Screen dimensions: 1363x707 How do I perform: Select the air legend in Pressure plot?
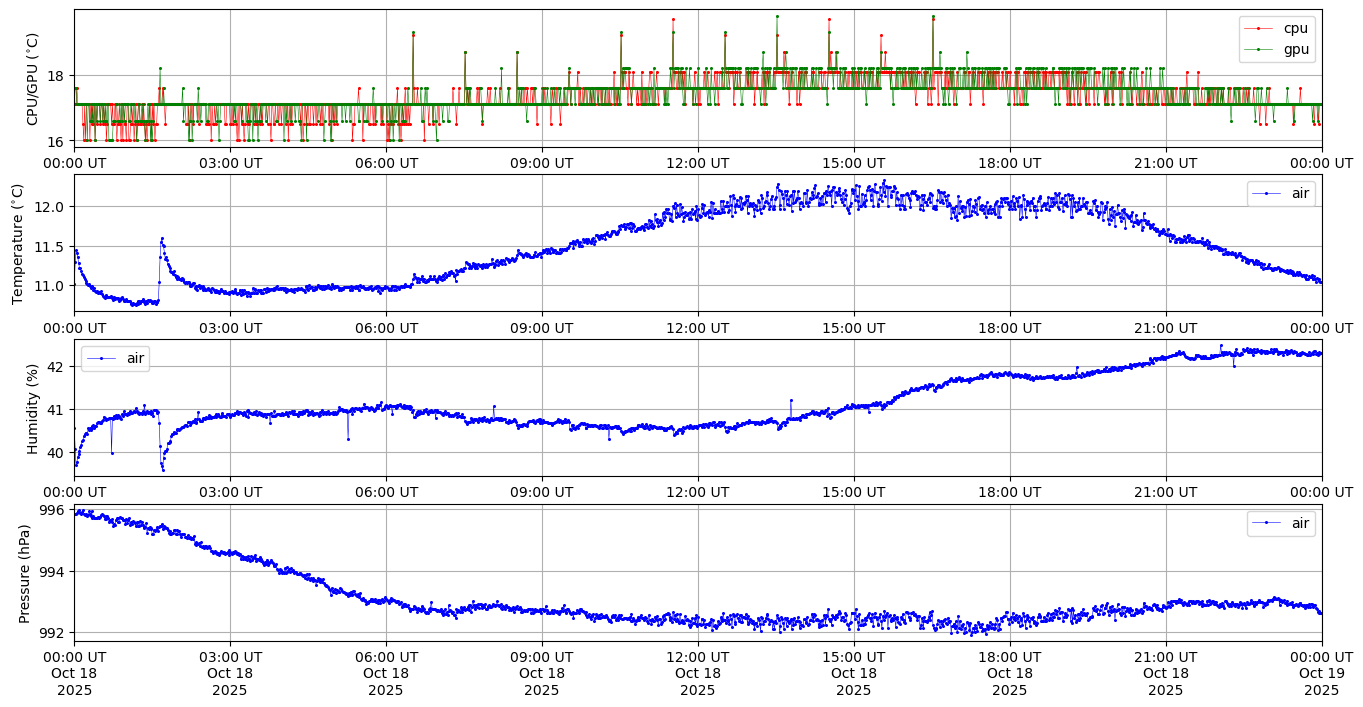tap(1281, 523)
